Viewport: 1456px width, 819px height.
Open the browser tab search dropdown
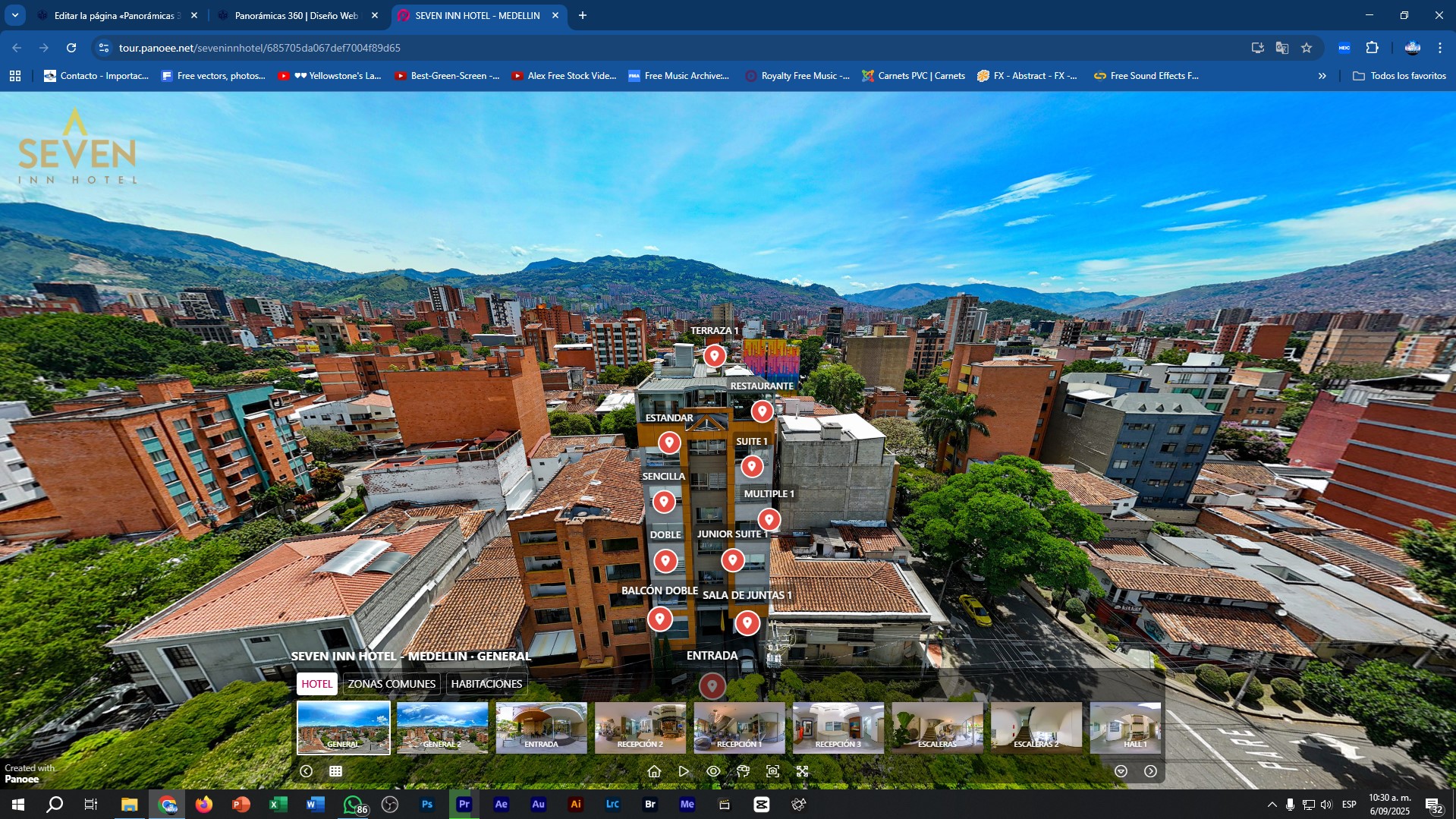click(x=14, y=15)
